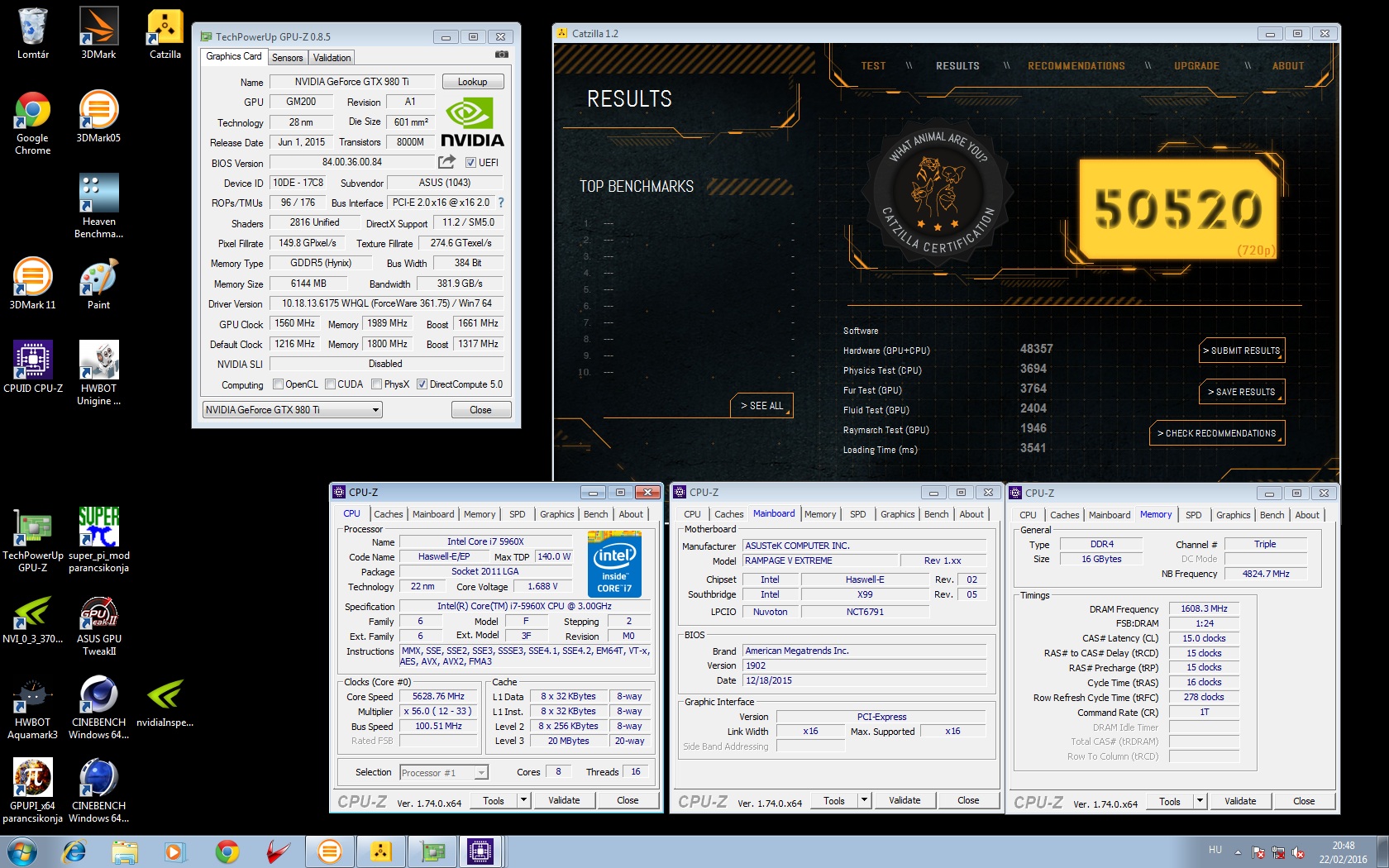Toggle the PhysX checkbox
This screenshot has width=1389, height=868.
click(x=377, y=384)
